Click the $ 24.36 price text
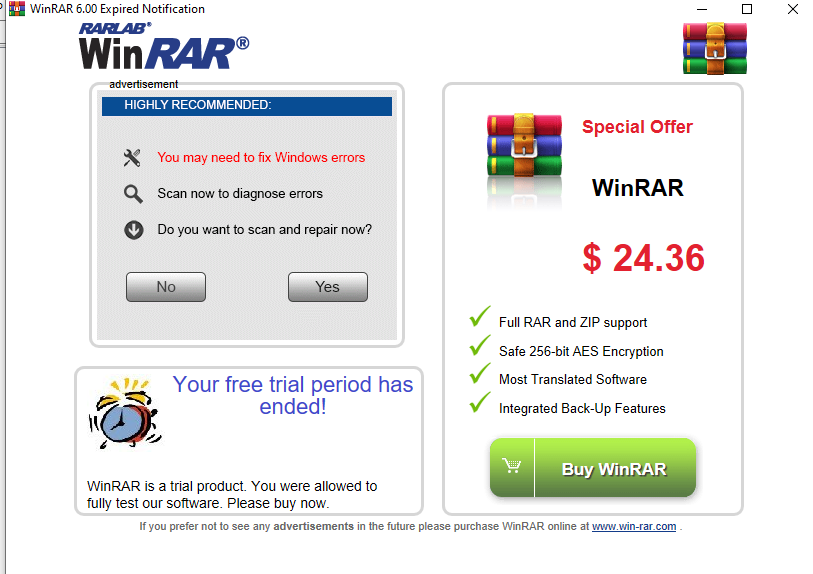813x574 pixels. (x=643, y=258)
